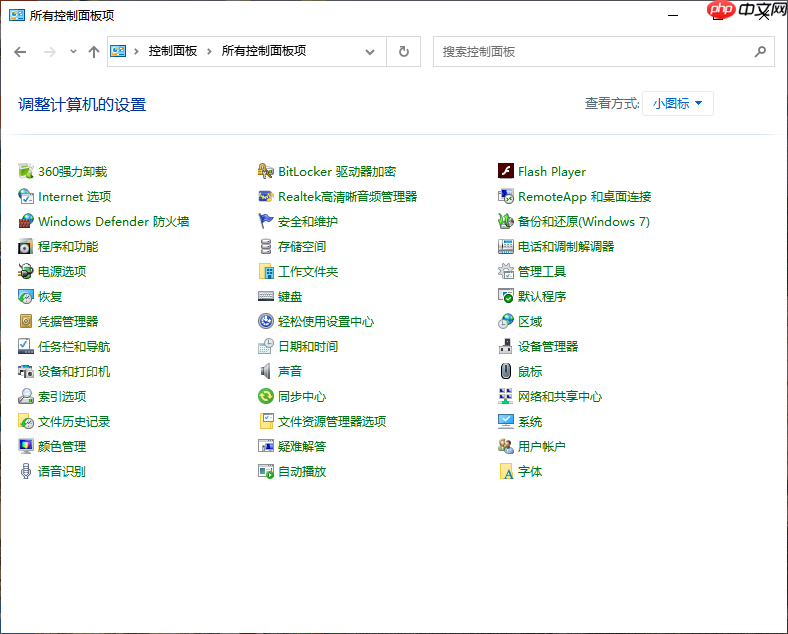Go back with the back arrow

[20, 52]
